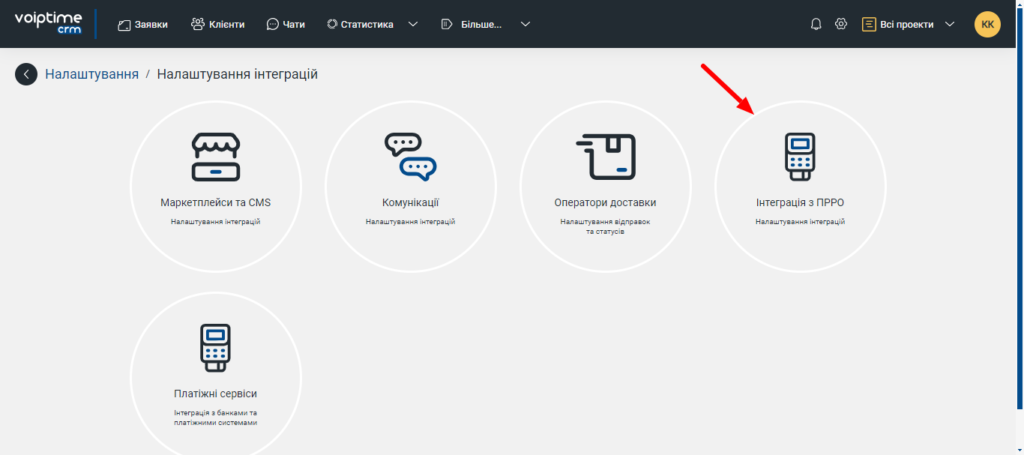Click the Інтеграція з ПРРО terminal icon
Screen dimensions: 1024x455
pyautogui.click(x=800, y=157)
